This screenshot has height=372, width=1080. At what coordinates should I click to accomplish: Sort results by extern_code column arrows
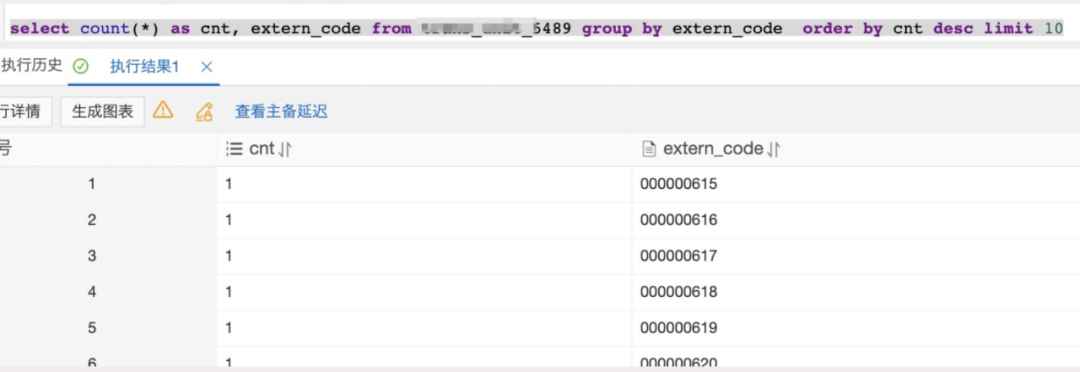click(774, 149)
